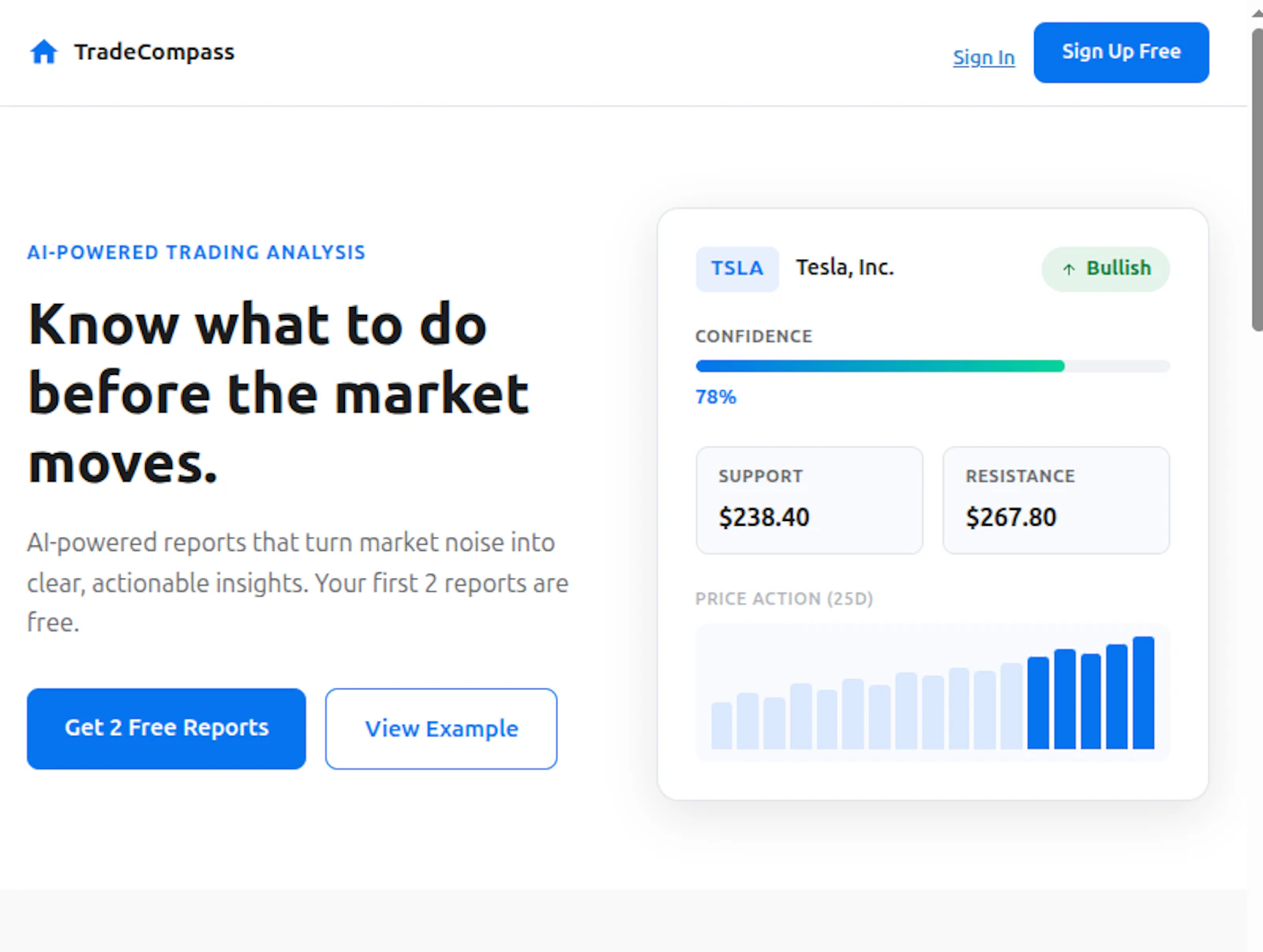Click the Bullish sentiment indicator
The image size is (1263, 952).
click(x=1105, y=268)
